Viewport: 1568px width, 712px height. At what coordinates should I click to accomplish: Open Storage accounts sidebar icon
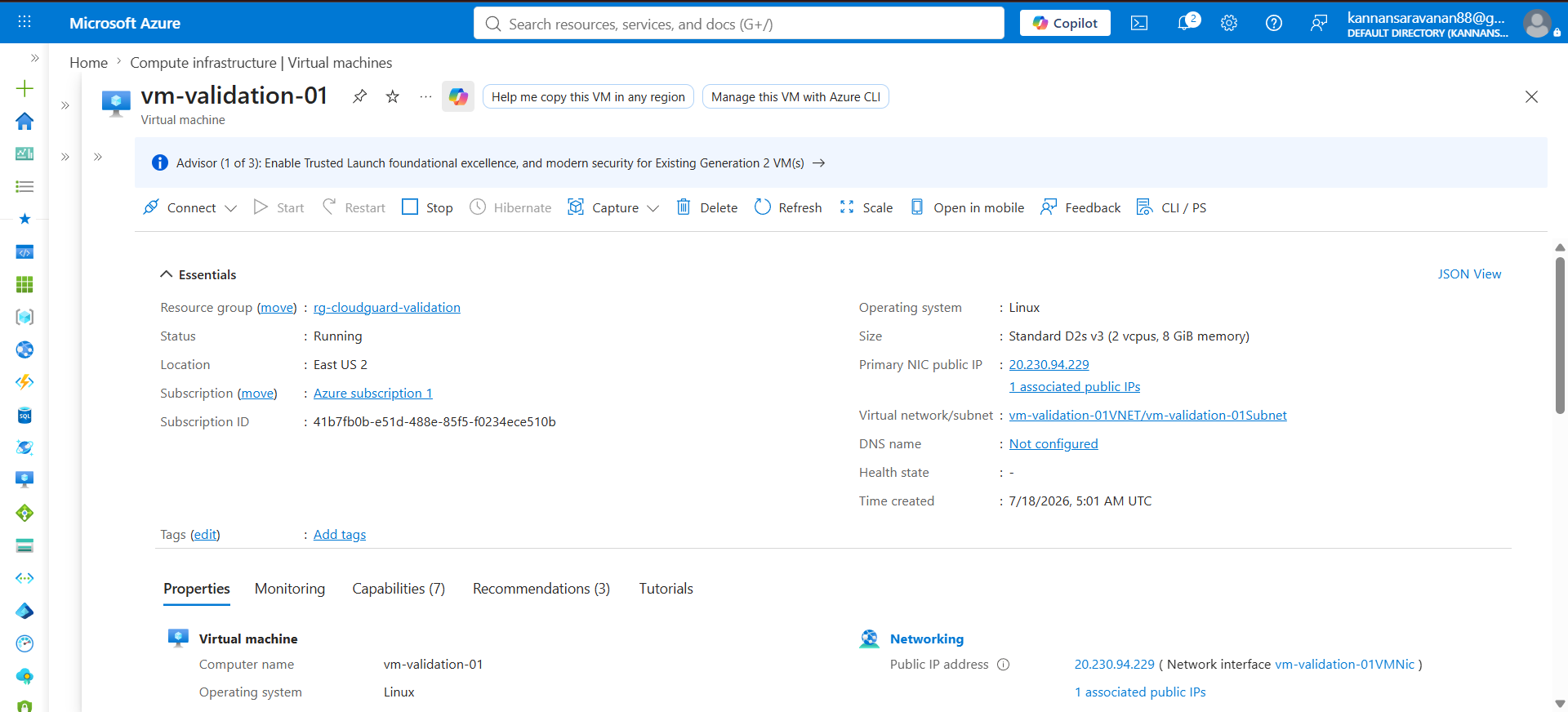[24, 545]
